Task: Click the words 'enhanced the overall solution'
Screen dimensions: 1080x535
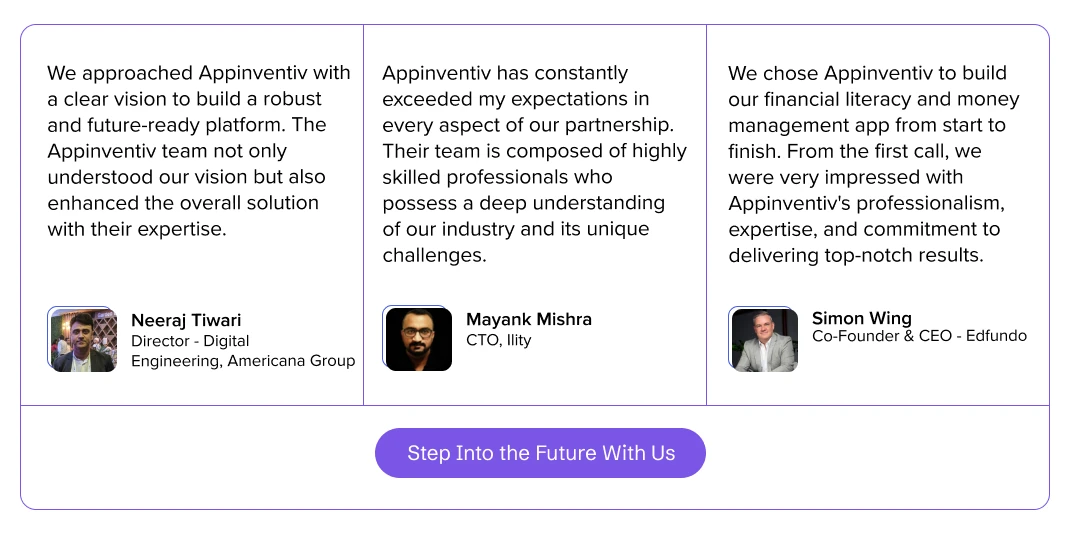Action: coord(183,203)
